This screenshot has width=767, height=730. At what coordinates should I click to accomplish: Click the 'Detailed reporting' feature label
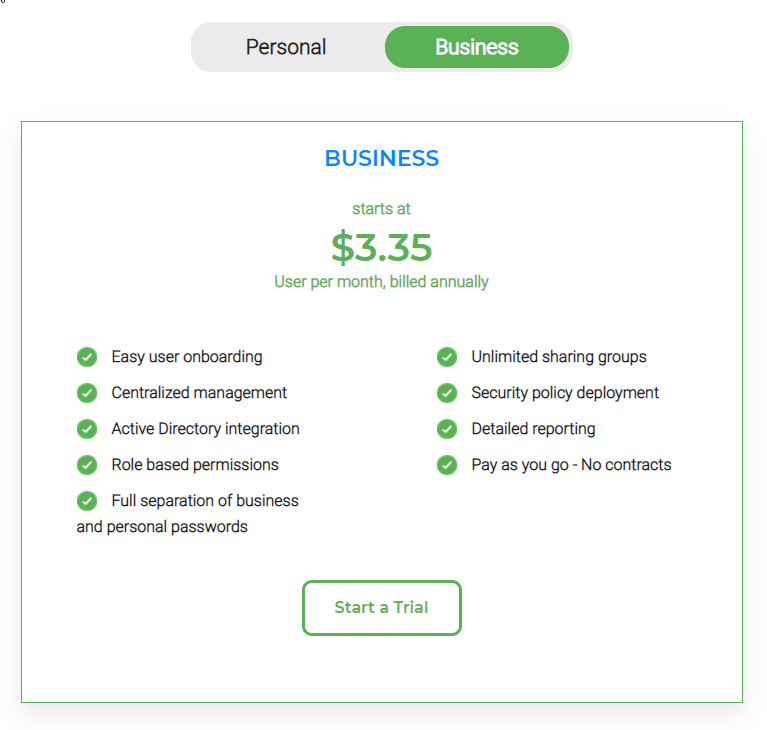tap(533, 429)
